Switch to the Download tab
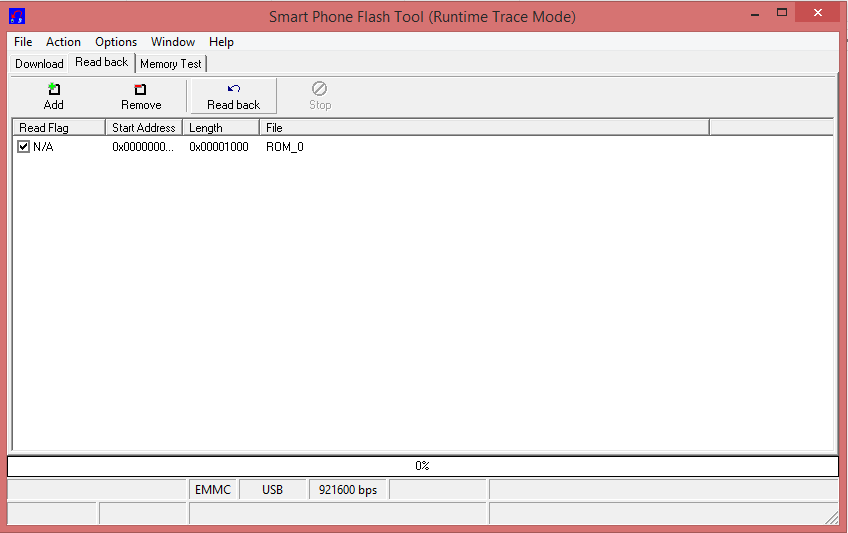The image size is (848, 533). click(39, 64)
